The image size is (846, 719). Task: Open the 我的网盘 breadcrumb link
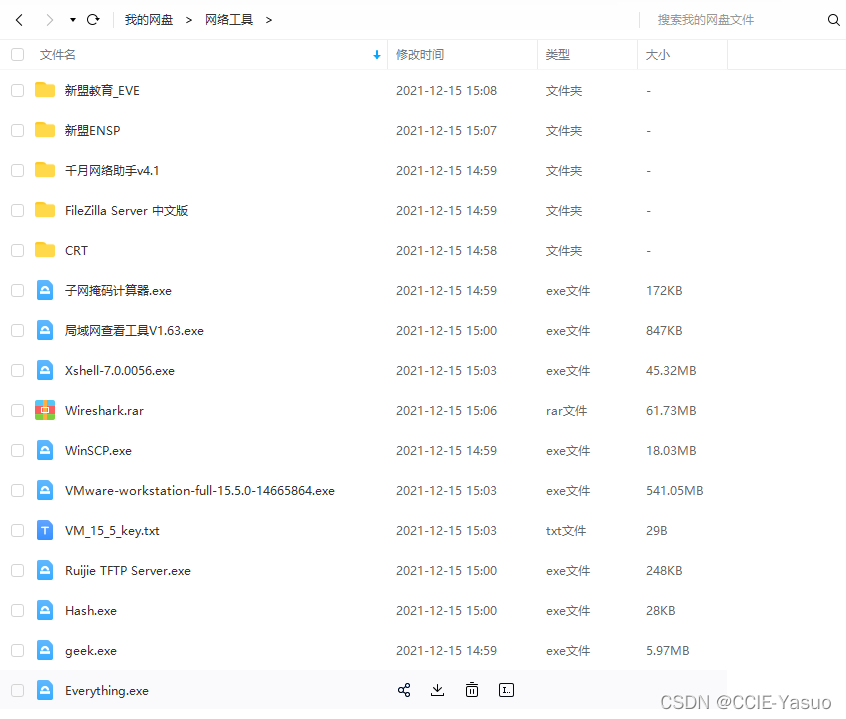[149, 19]
